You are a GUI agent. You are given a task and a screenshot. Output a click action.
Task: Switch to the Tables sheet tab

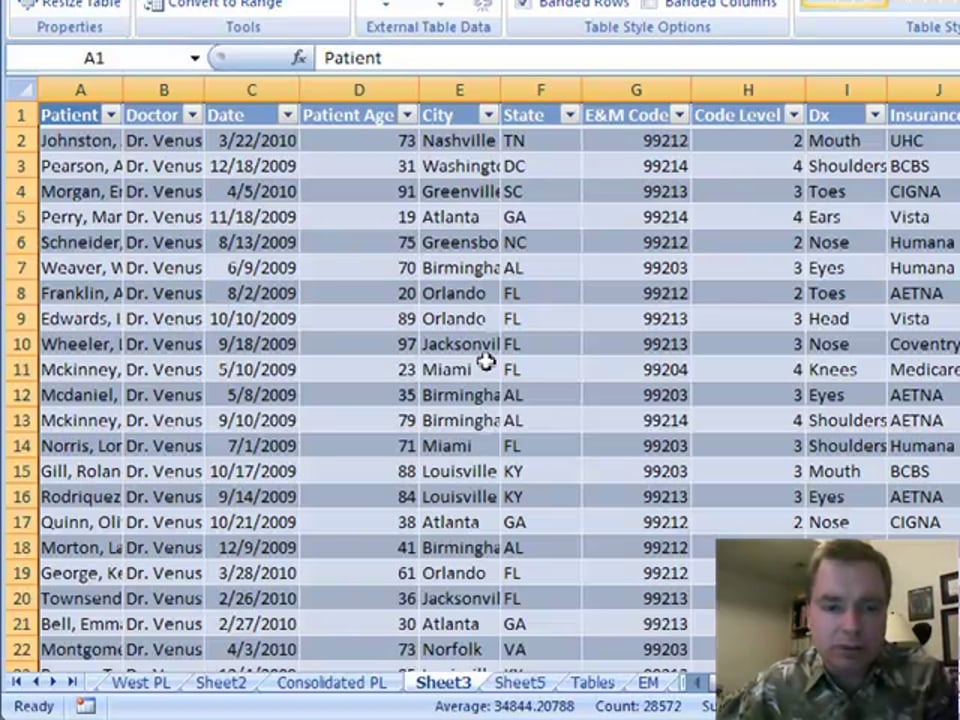[593, 683]
